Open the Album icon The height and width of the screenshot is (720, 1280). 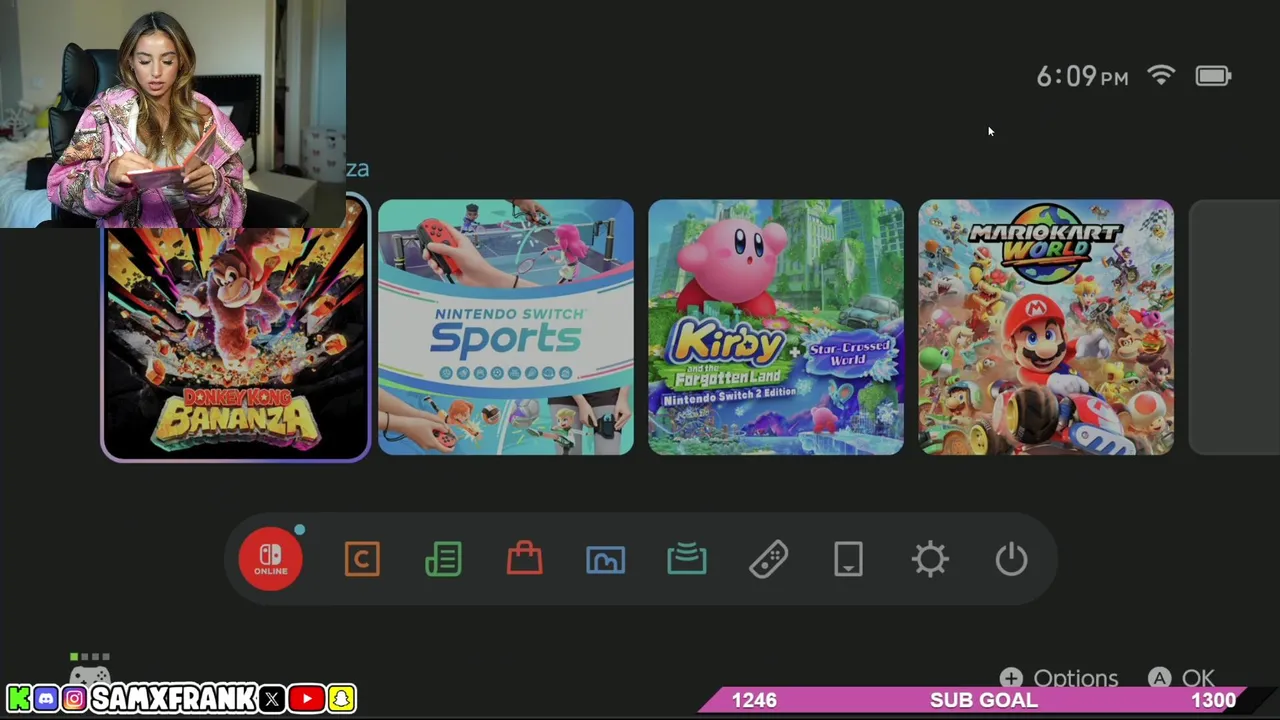coord(605,560)
